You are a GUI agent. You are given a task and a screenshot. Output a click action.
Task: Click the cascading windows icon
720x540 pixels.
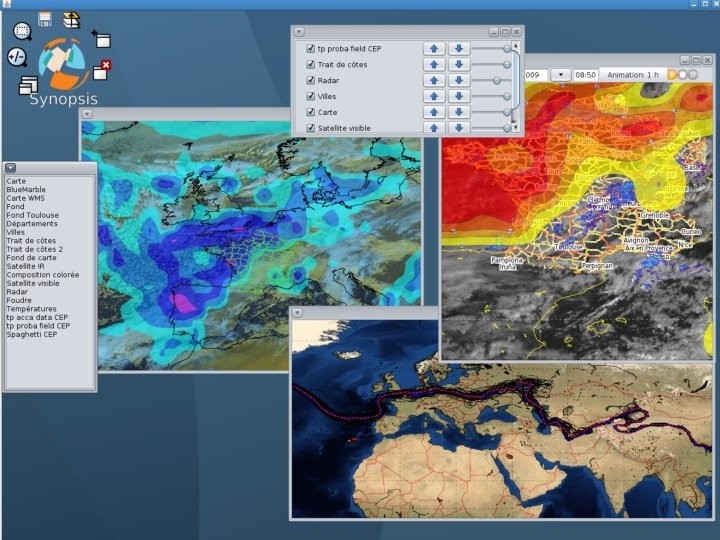(x=28, y=85)
